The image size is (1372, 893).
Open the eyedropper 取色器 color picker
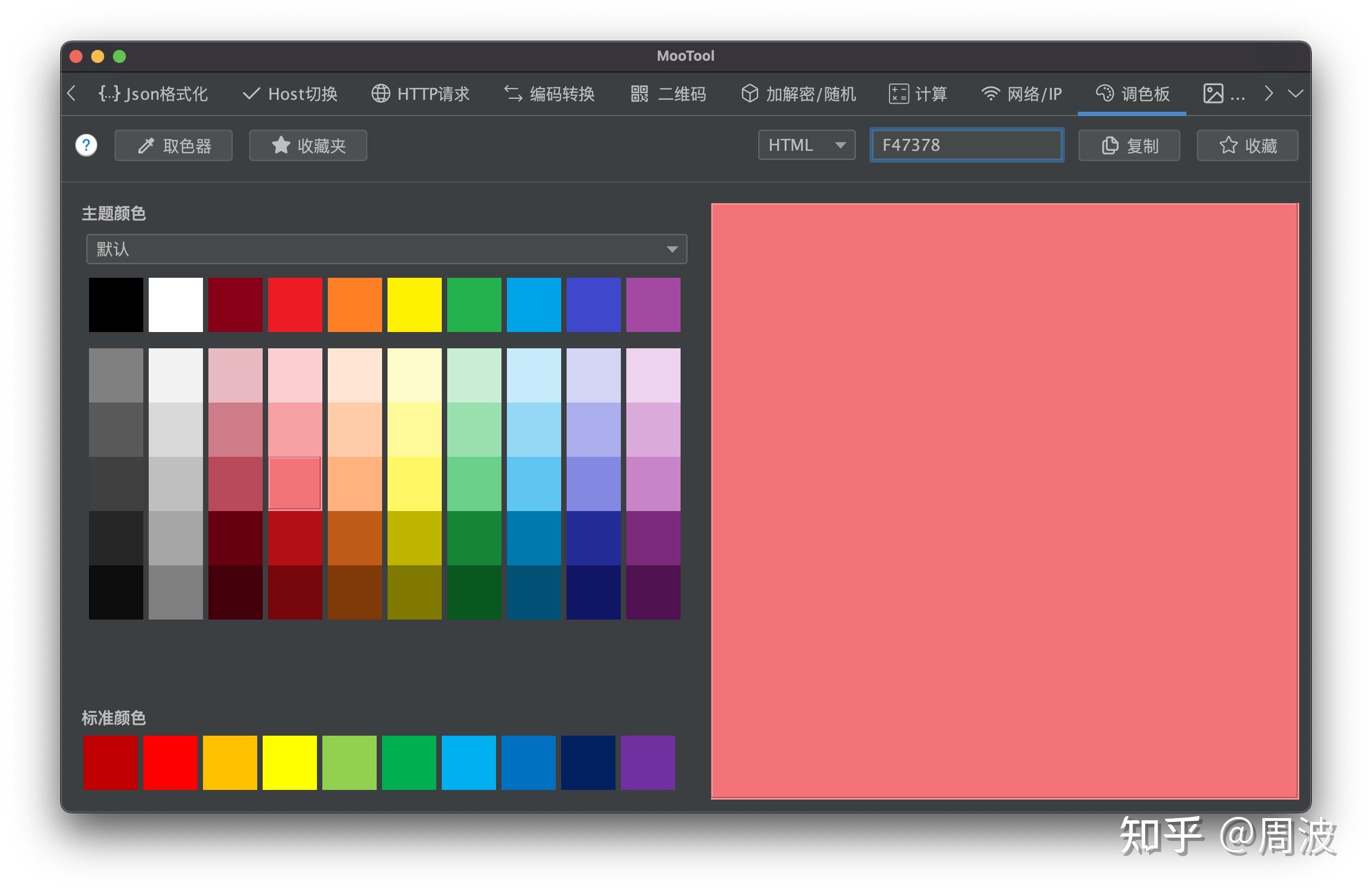(x=174, y=145)
